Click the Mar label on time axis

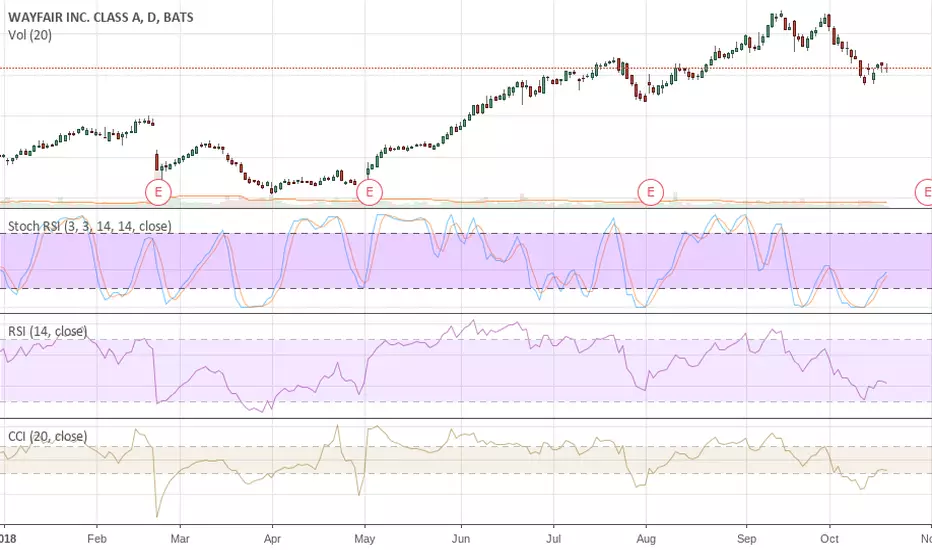(180, 539)
